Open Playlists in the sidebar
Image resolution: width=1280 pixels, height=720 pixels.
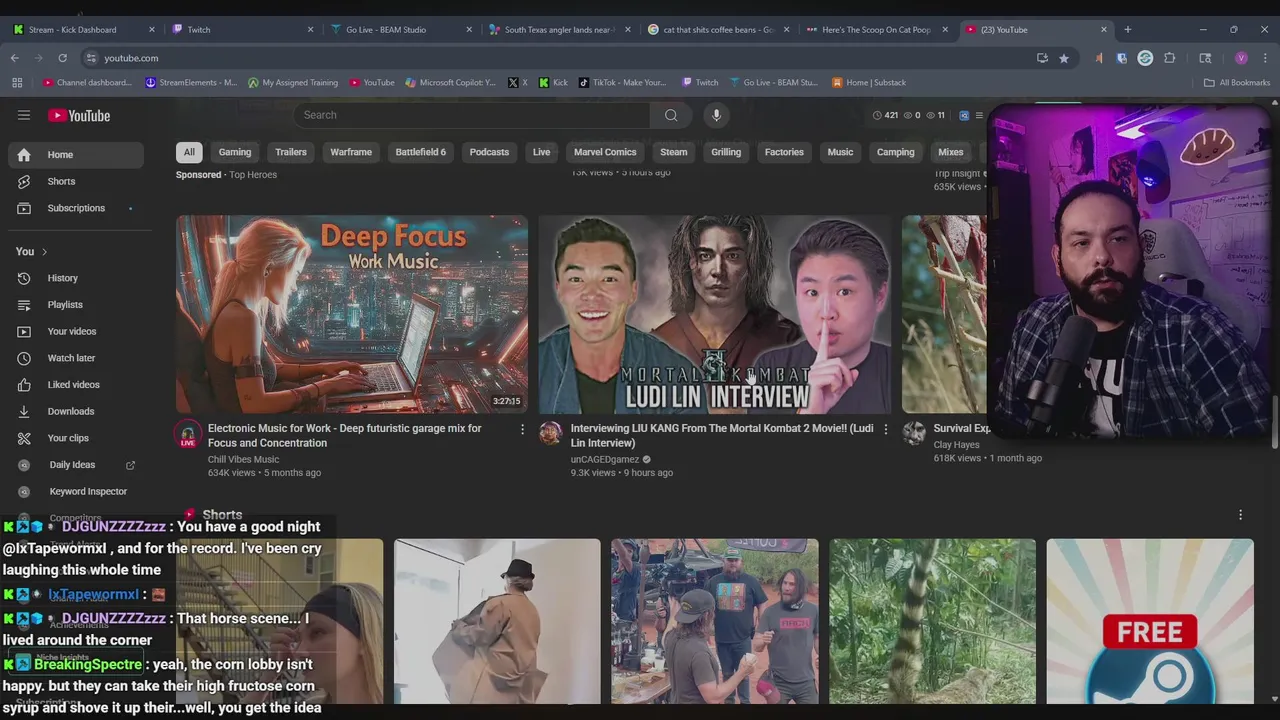tap(76, 305)
